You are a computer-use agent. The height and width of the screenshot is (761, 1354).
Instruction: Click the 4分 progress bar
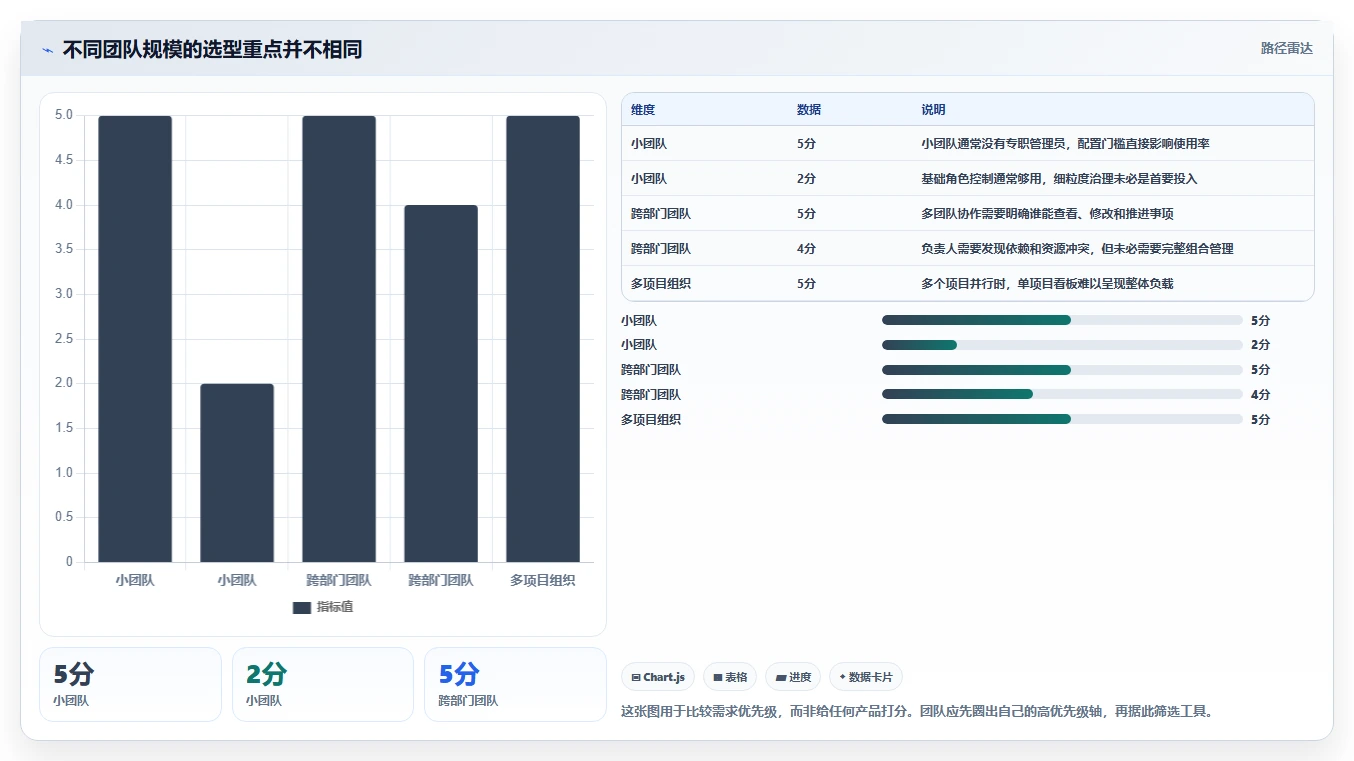(x=1062, y=395)
